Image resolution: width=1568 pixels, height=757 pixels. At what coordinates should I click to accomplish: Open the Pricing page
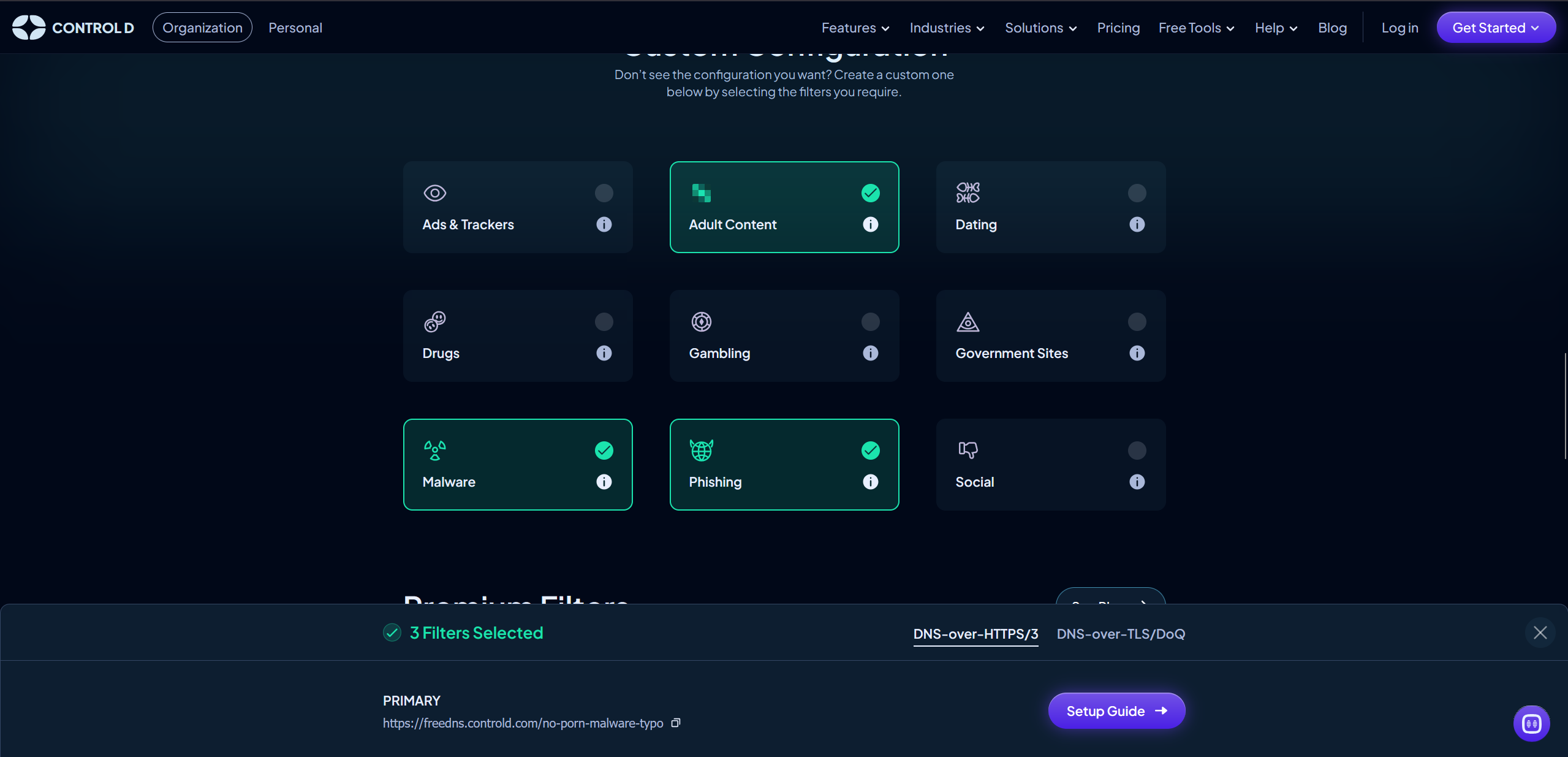(x=1118, y=28)
